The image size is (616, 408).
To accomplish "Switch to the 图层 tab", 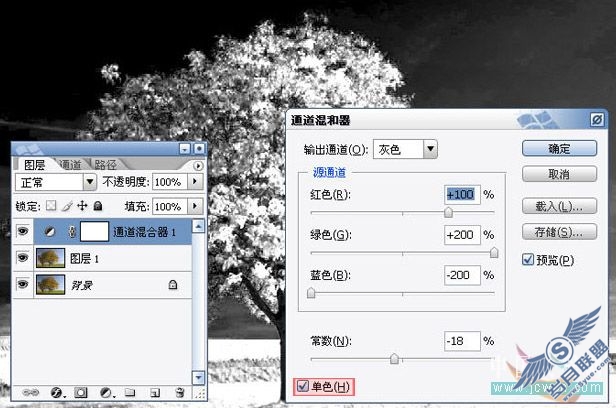I will pos(34,165).
